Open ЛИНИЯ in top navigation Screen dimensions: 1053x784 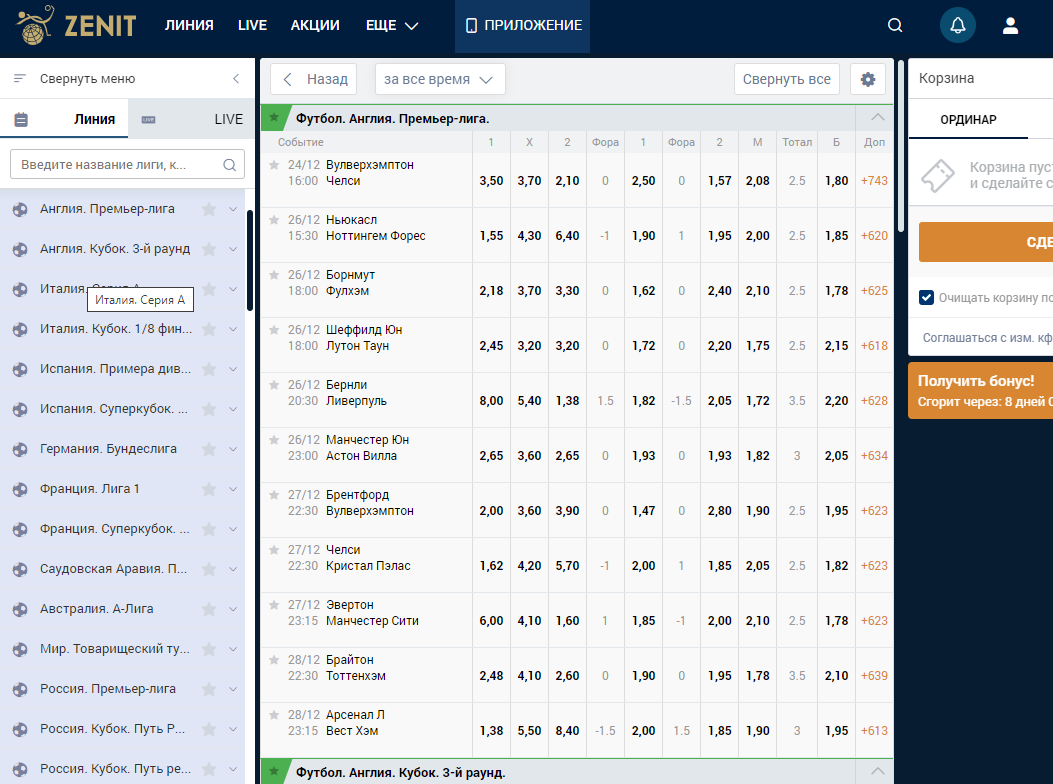click(x=189, y=26)
